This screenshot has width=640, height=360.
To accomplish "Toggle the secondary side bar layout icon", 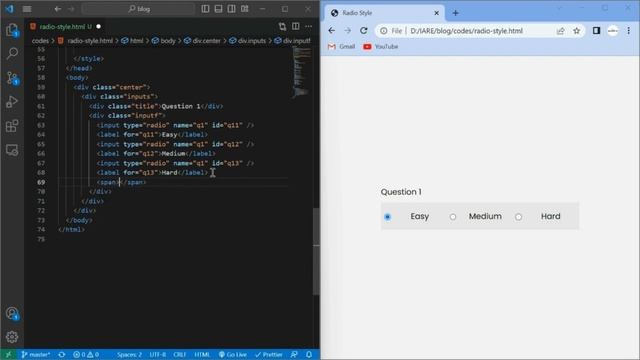I will click(x=231, y=9).
